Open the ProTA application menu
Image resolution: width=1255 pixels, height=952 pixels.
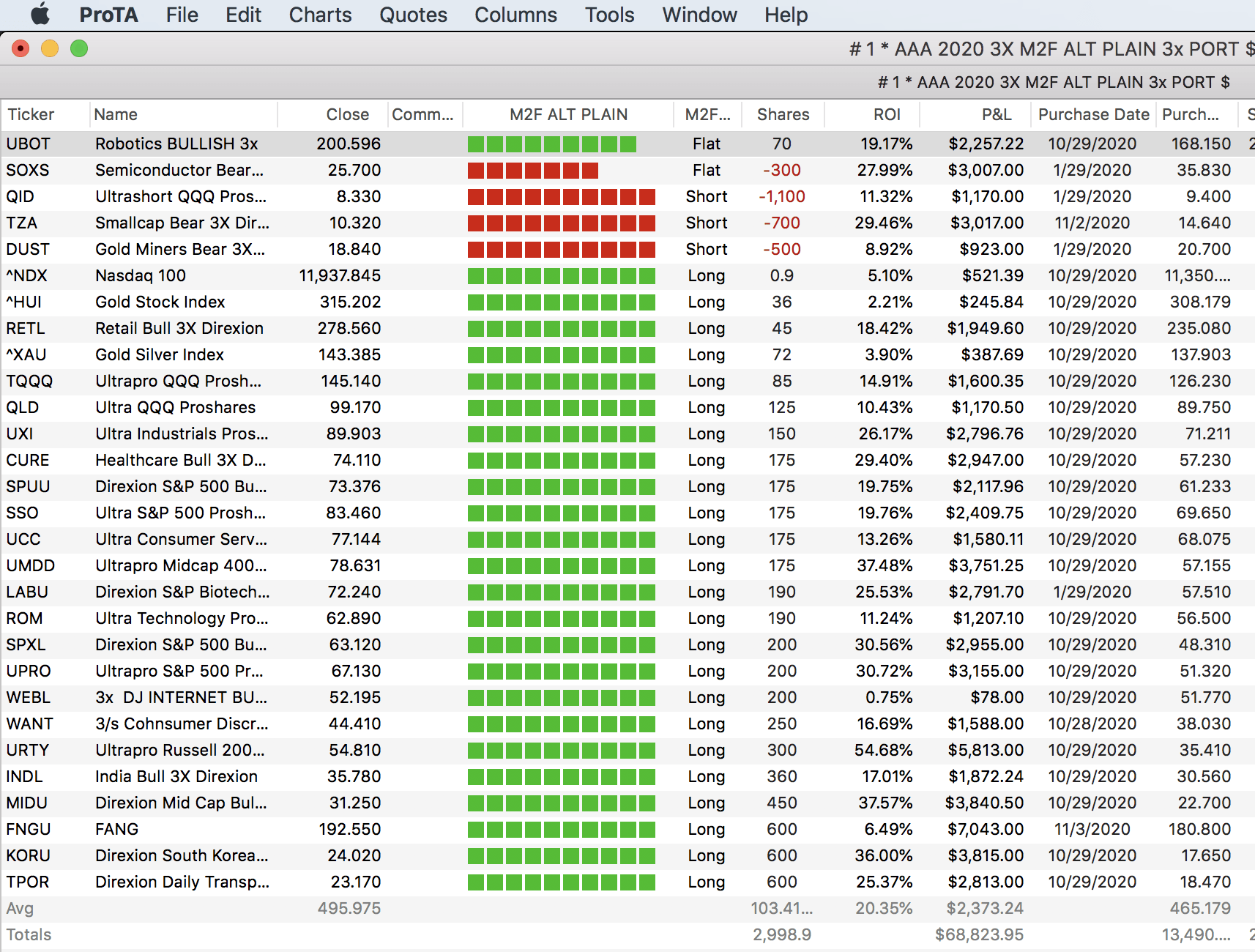point(108,15)
